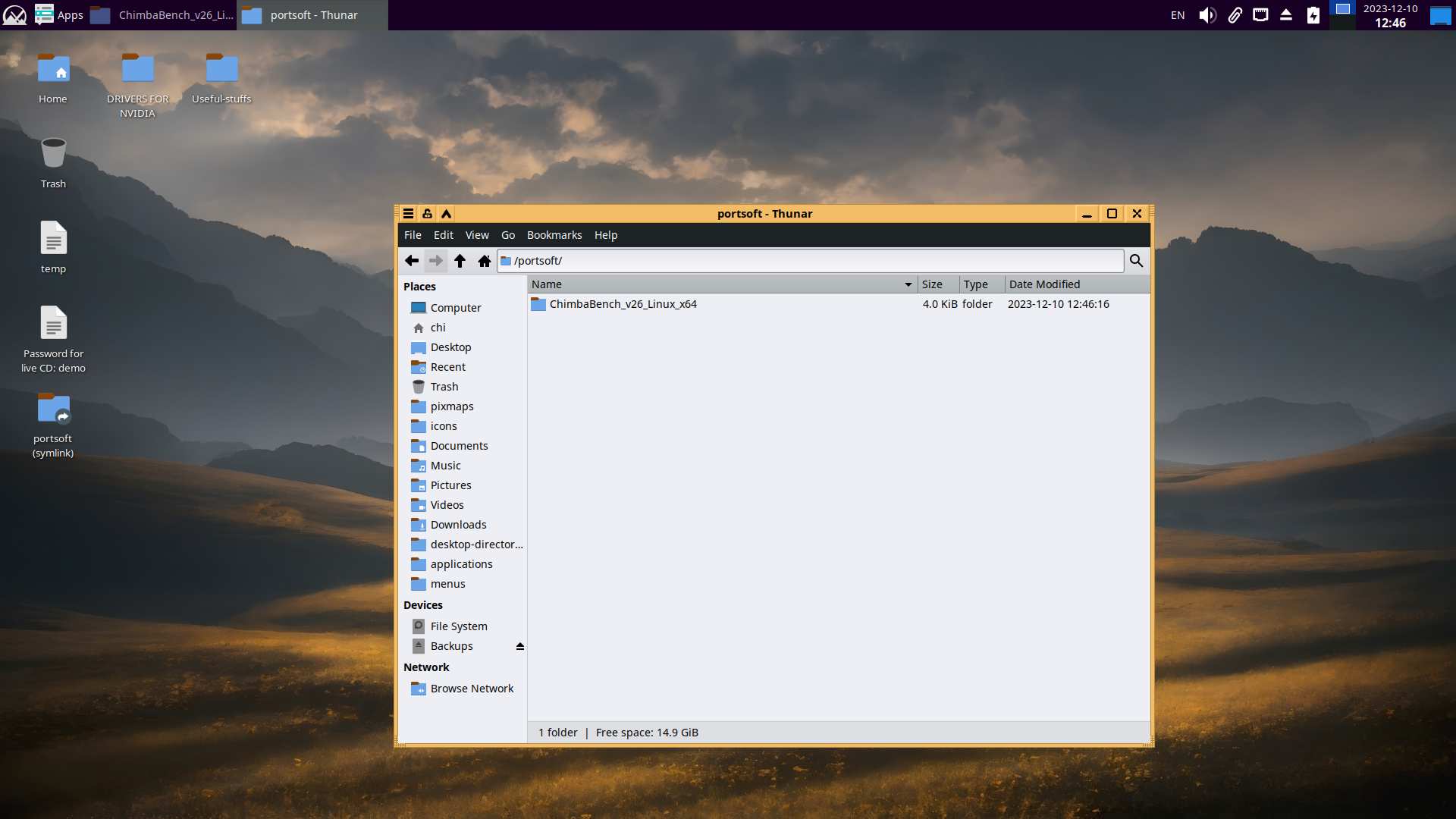Open the portsoft symlink desktop icon
The image size is (1456, 819).
point(53,410)
